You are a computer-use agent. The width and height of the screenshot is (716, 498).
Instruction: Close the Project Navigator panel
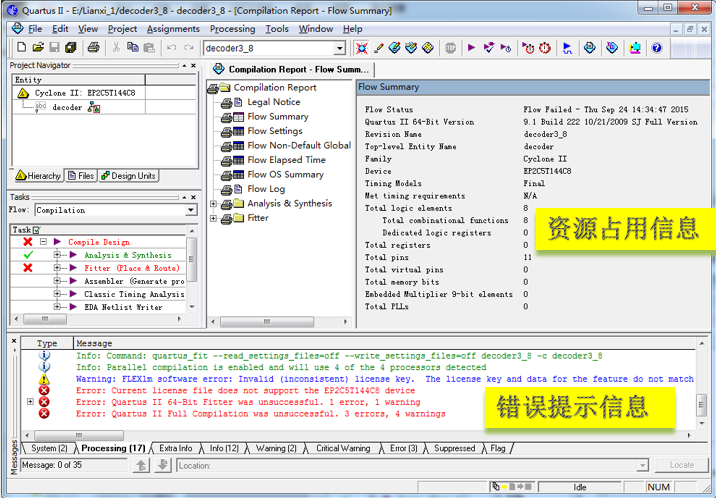(x=193, y=66)
